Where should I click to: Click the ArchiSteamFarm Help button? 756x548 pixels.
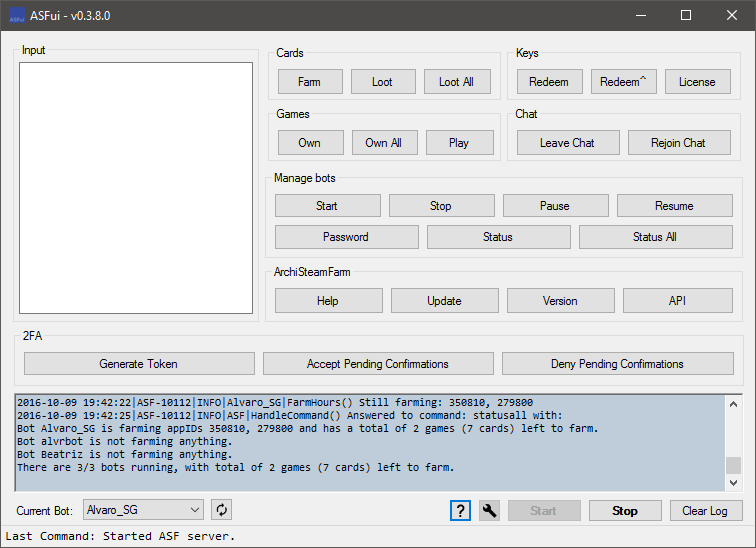point(328,301)
